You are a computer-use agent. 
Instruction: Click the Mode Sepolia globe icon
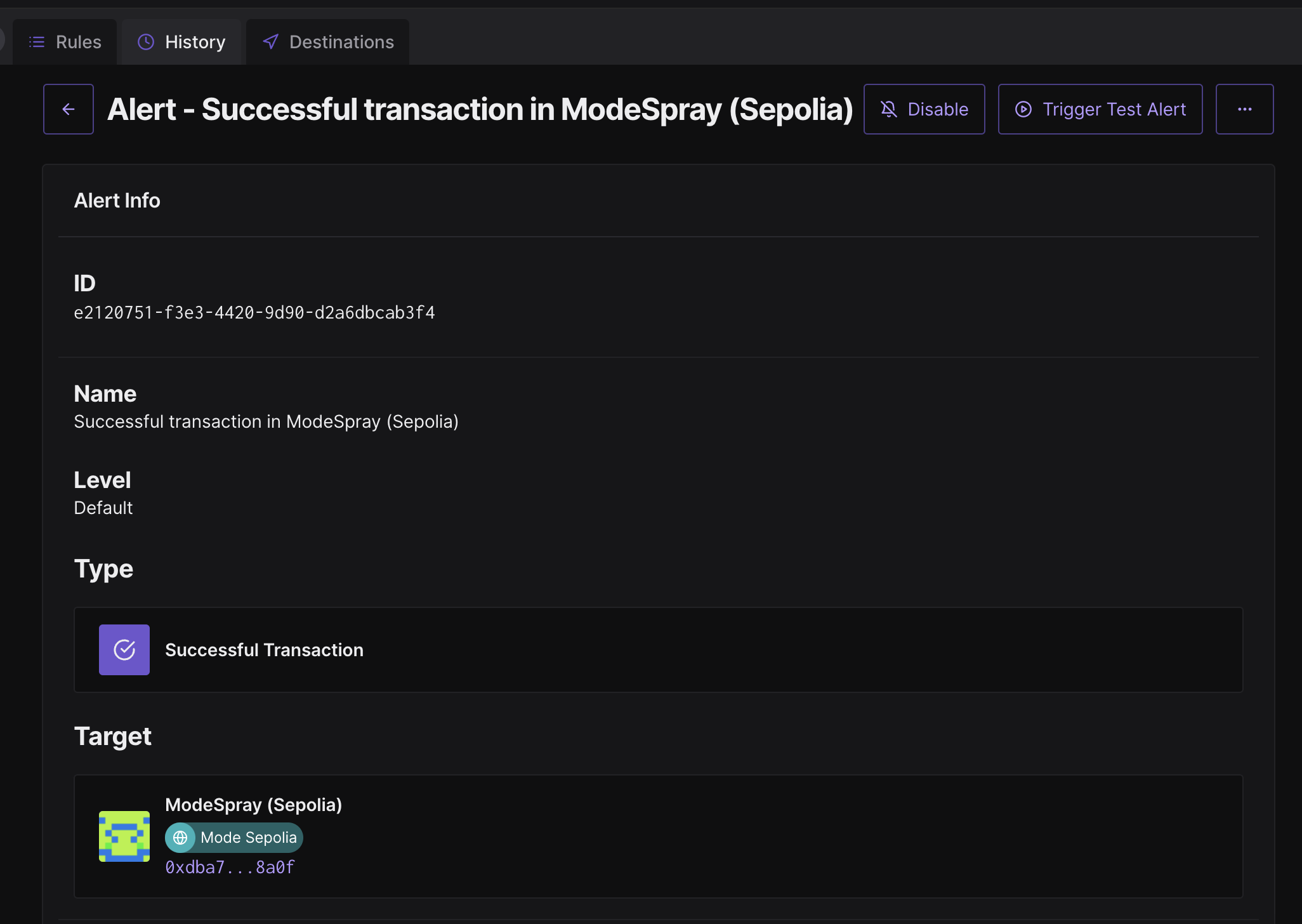pyautogui.click(x=180, y=838)
